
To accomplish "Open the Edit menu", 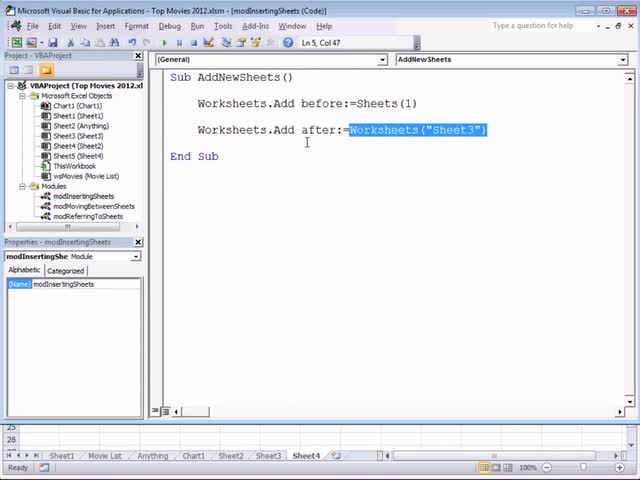I will 54,26.
